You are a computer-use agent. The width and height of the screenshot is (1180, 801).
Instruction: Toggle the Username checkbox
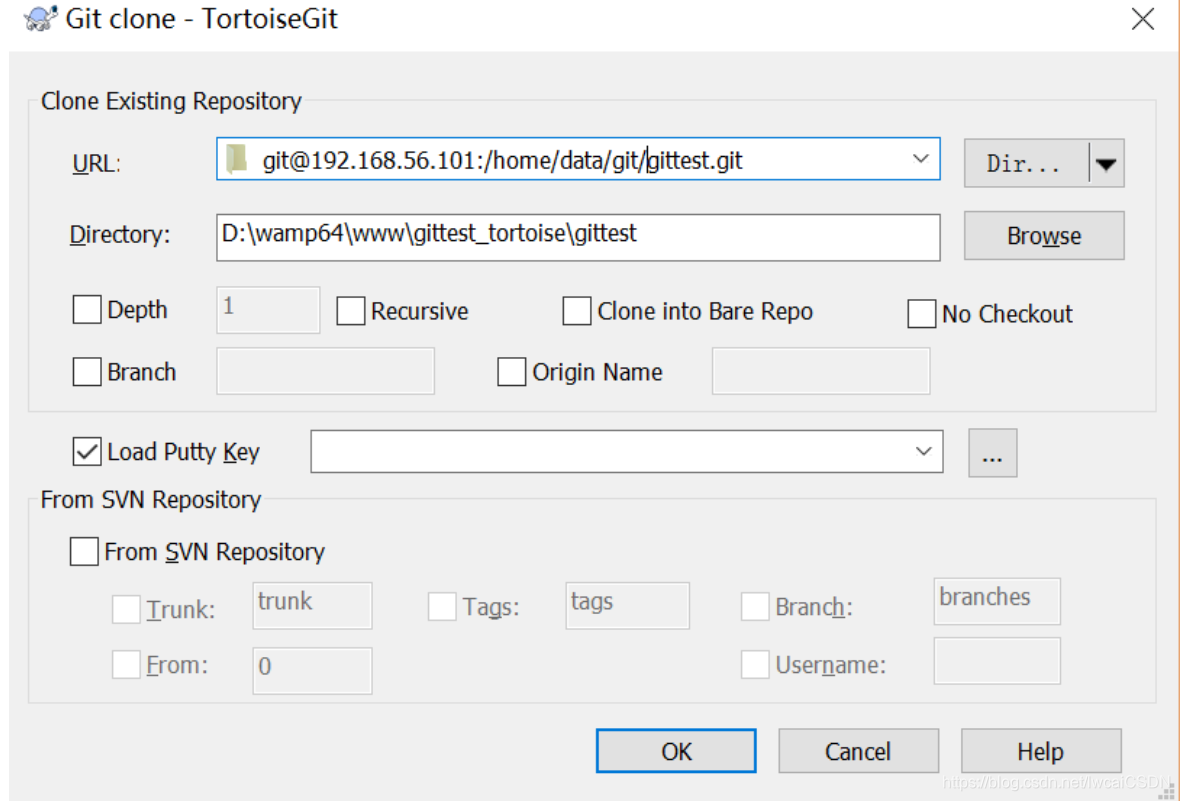755,665
